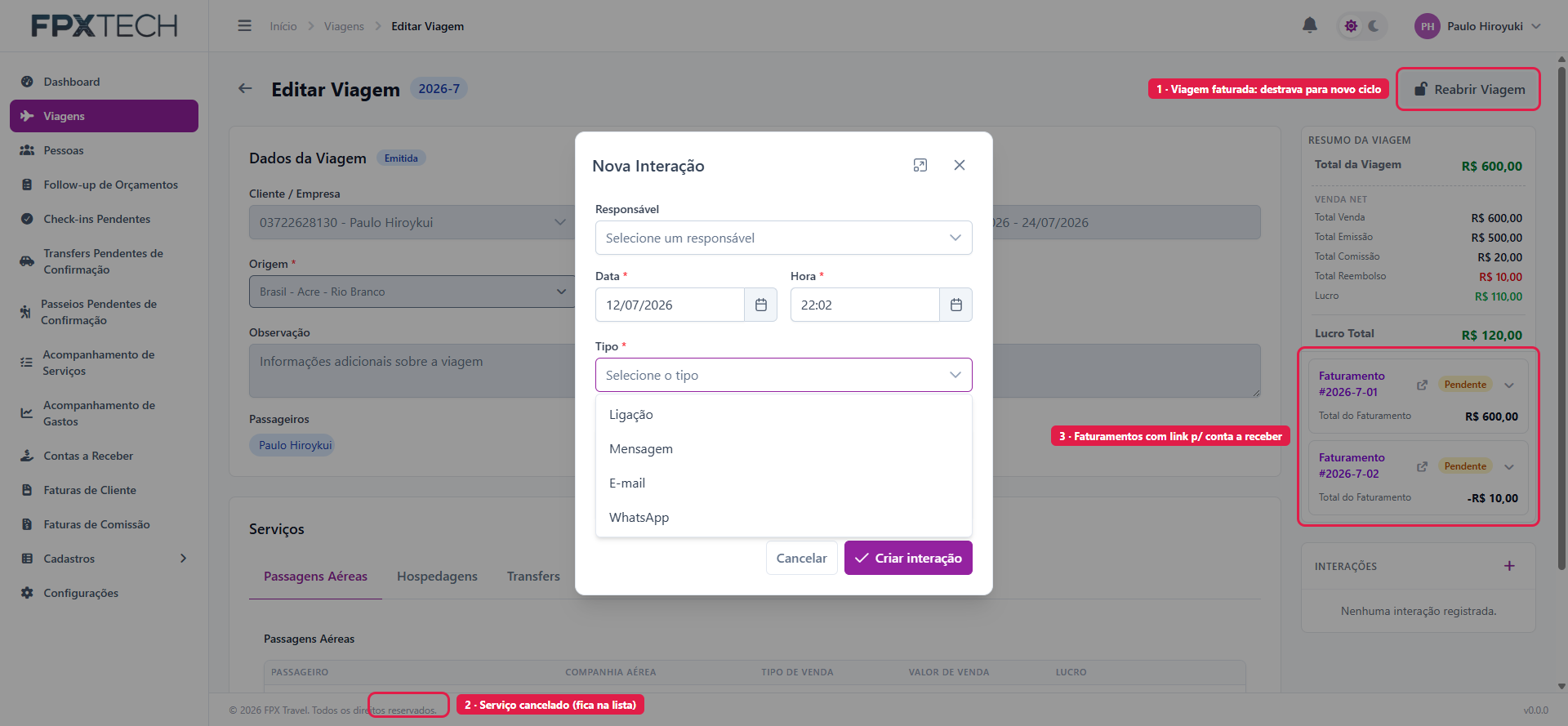
Task: Open the Cliente / Empresa dropdown
Action: coord(412,222)
